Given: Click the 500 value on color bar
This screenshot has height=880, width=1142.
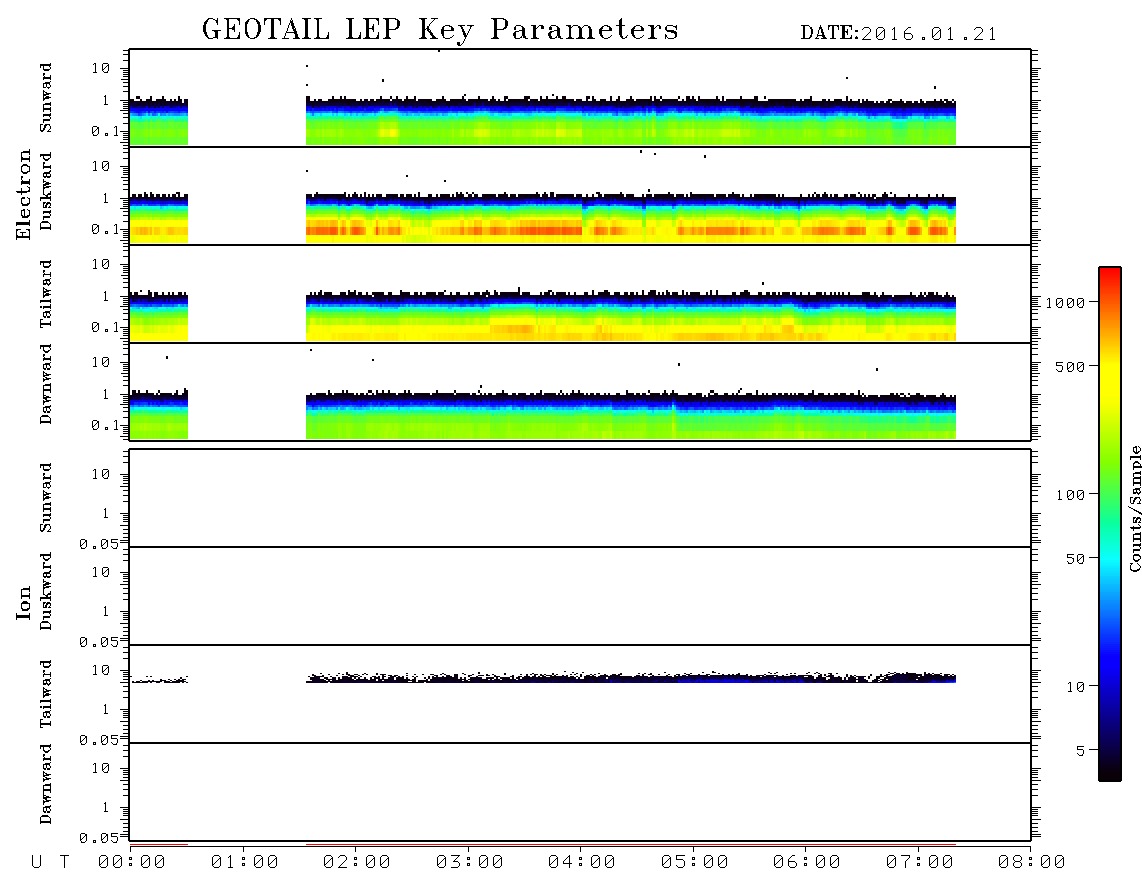Looking at the screenshot, I should click(1070, 366).
